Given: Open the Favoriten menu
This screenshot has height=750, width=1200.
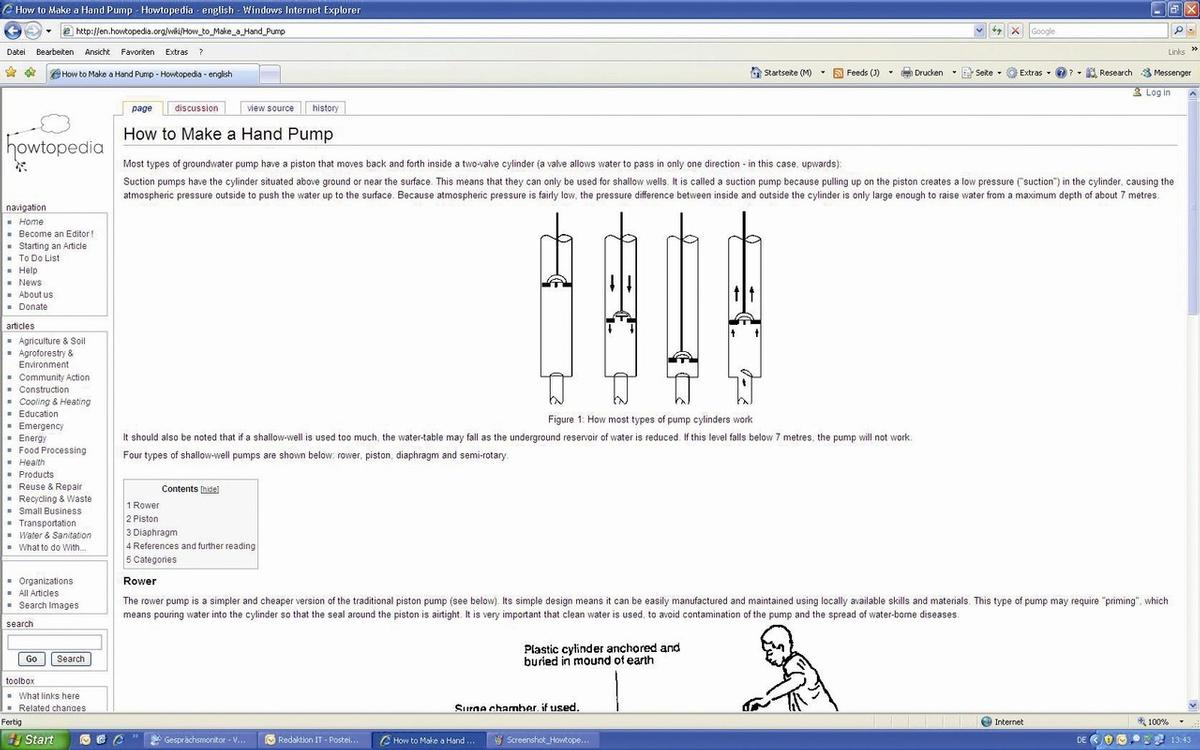Looking at the screenshot, I should [138, 52].
